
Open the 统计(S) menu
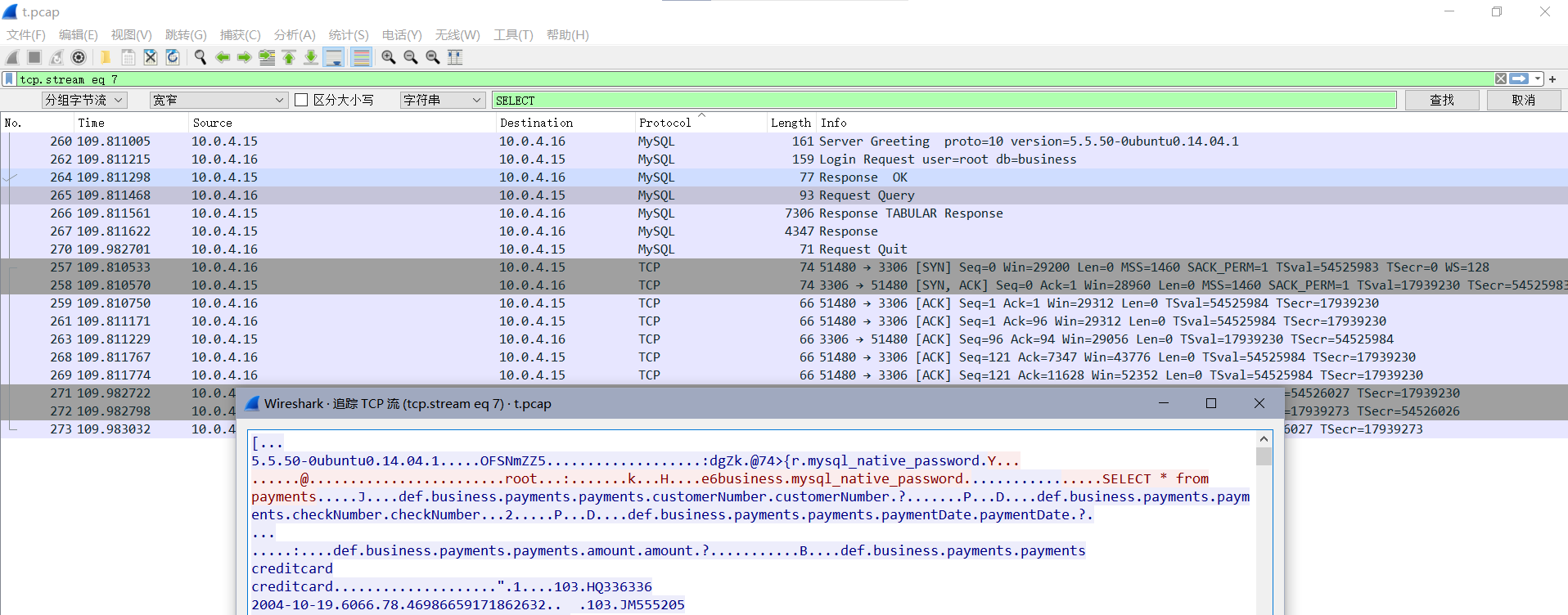(x=349, y=35)
